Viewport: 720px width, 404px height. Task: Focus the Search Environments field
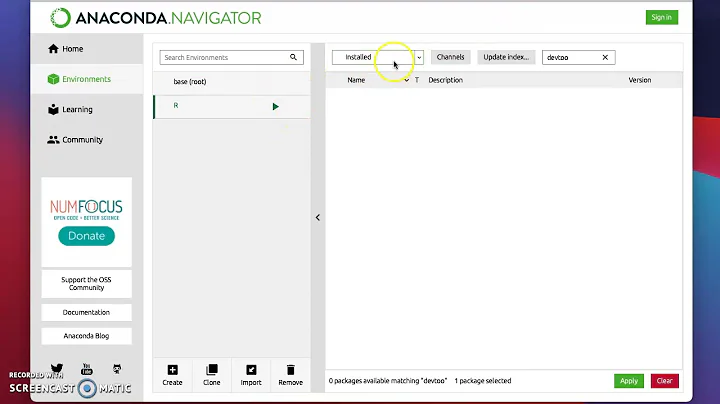(x=231, y=57)
